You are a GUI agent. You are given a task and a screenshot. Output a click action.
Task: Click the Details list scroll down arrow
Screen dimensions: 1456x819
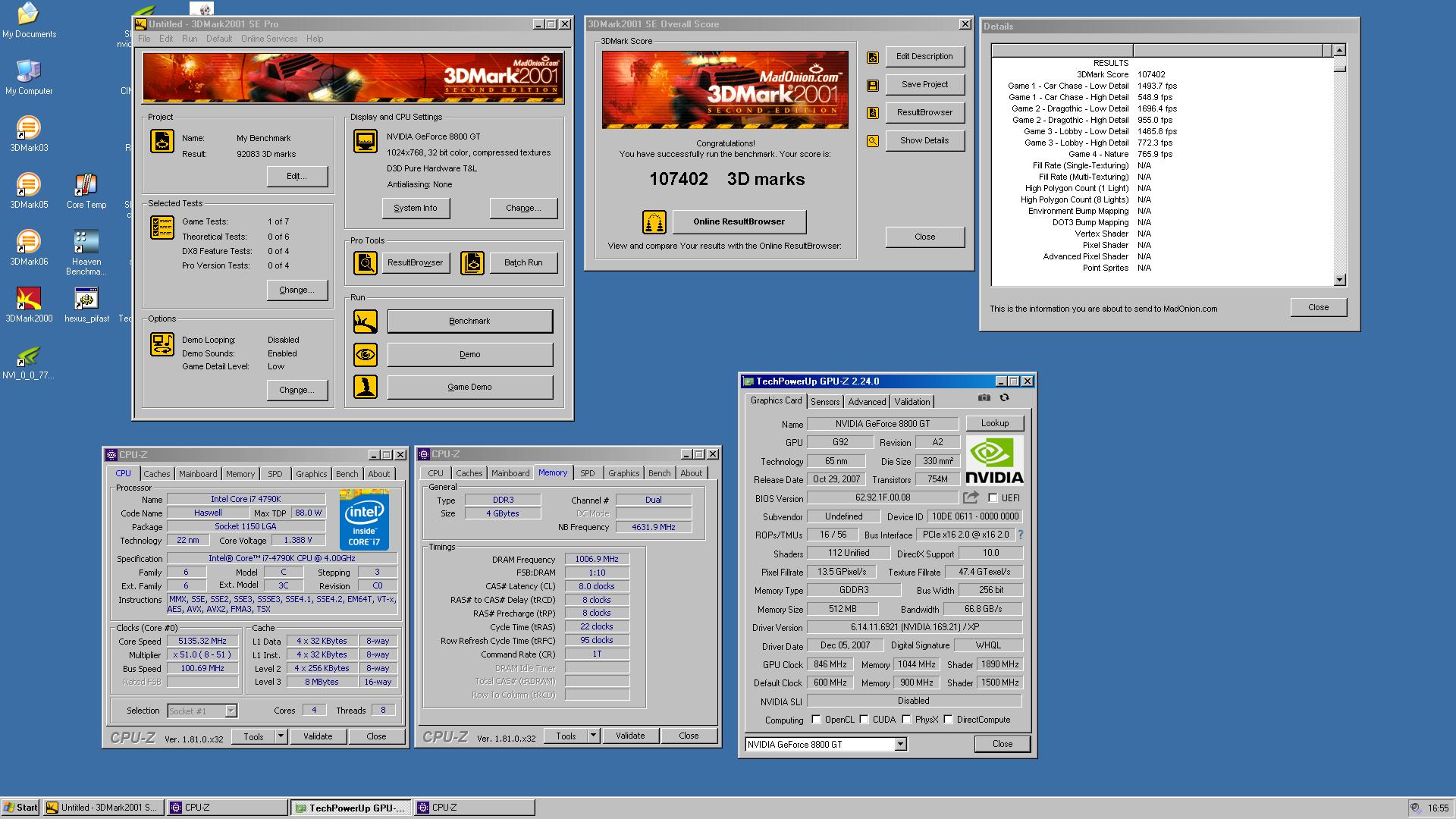(1339, 280)
